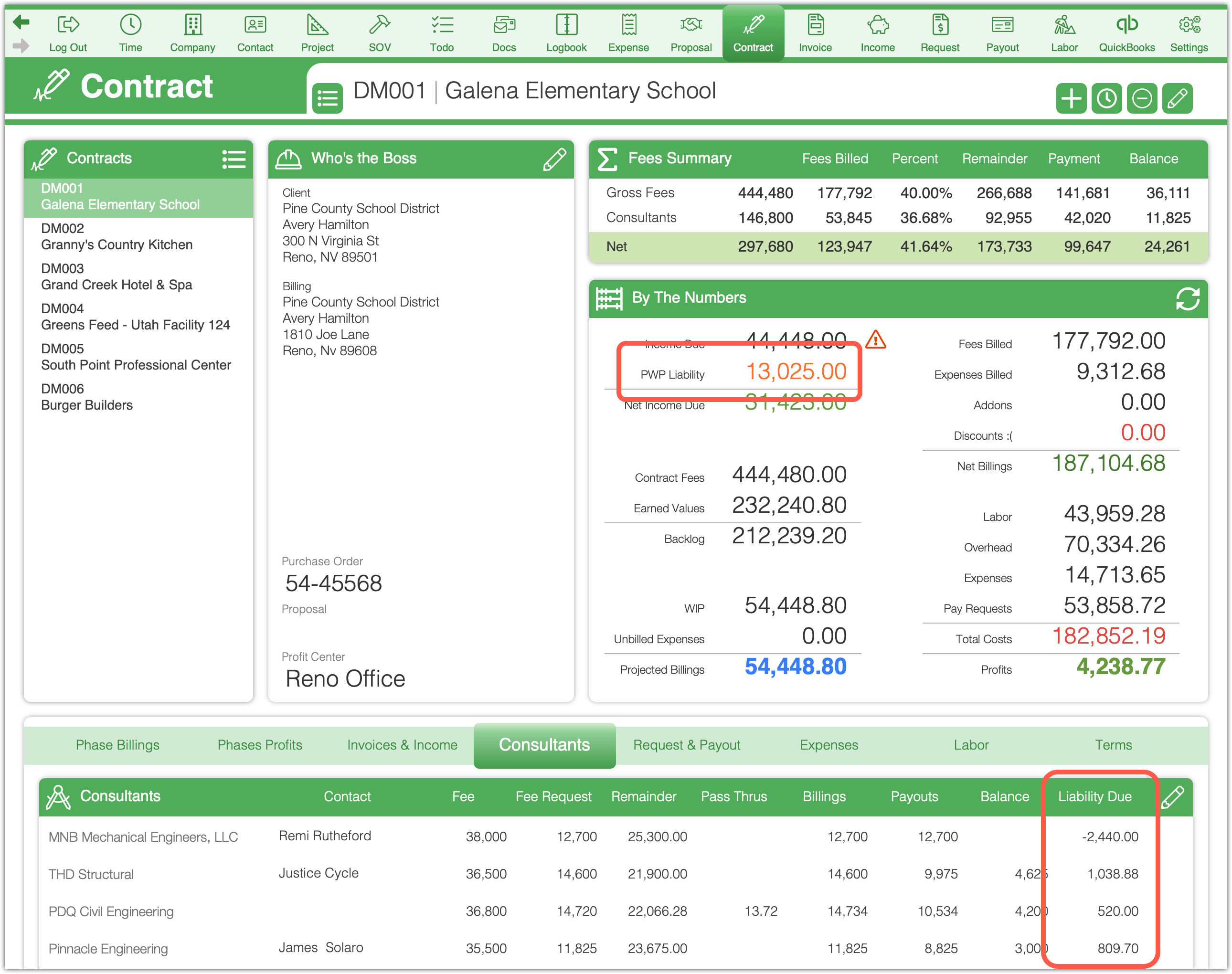Select the Contract toolbar item

753,33
